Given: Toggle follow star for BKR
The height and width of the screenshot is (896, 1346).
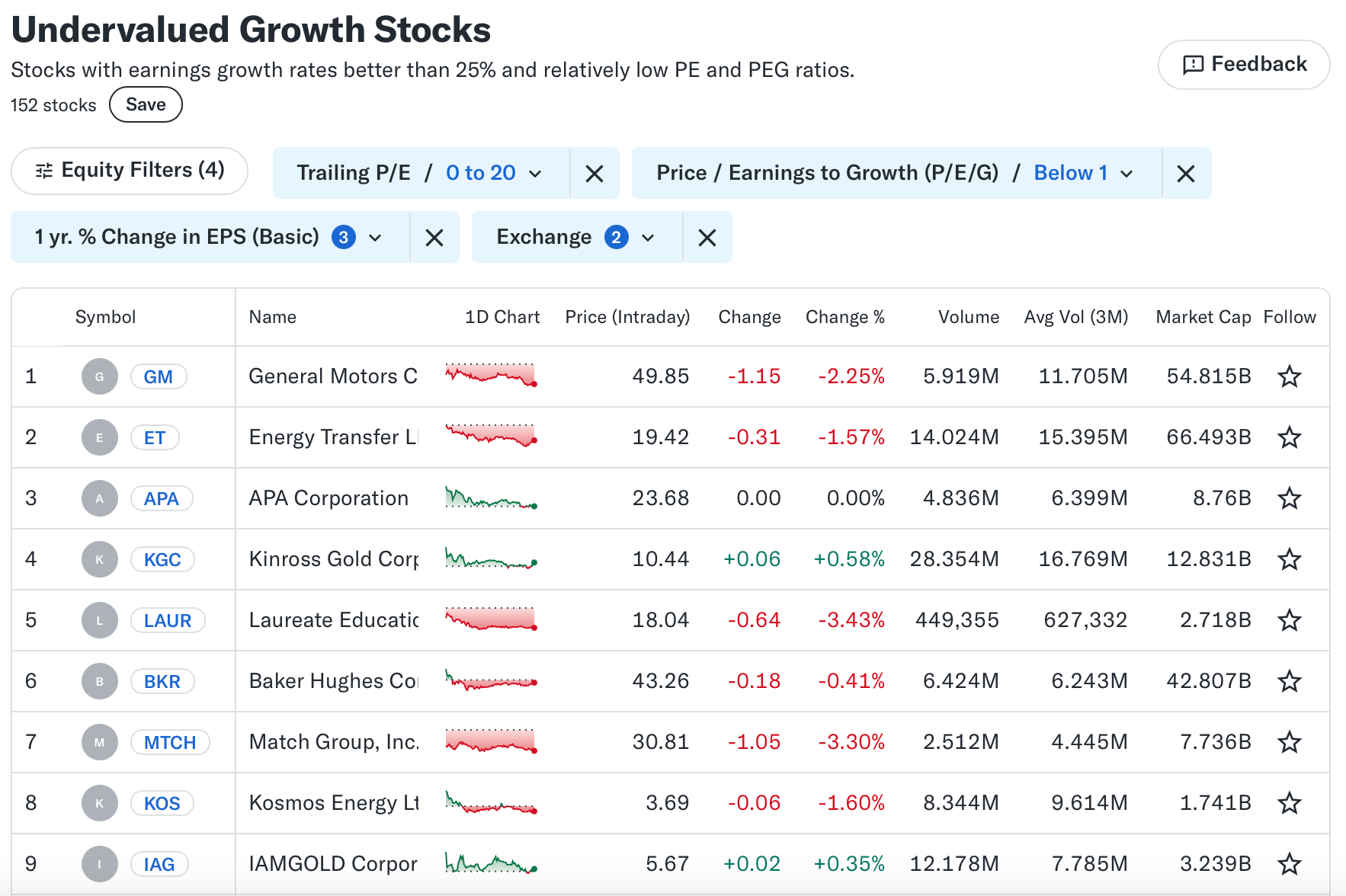Looking at the screenshot, I should click(1289, 681).
